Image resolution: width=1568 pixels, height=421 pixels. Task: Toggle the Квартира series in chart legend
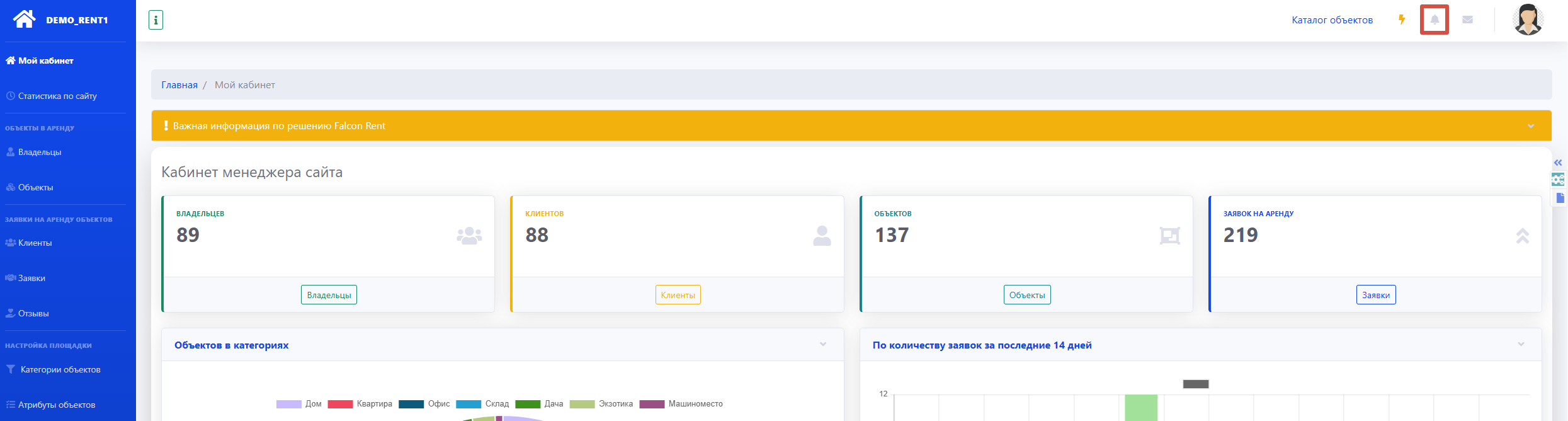click(x=360, y=404)
